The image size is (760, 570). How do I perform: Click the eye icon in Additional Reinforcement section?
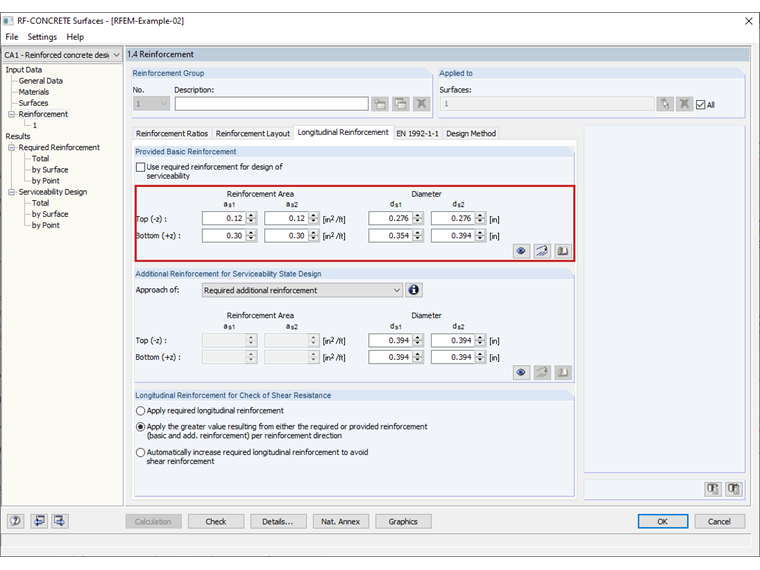[521, 372]
